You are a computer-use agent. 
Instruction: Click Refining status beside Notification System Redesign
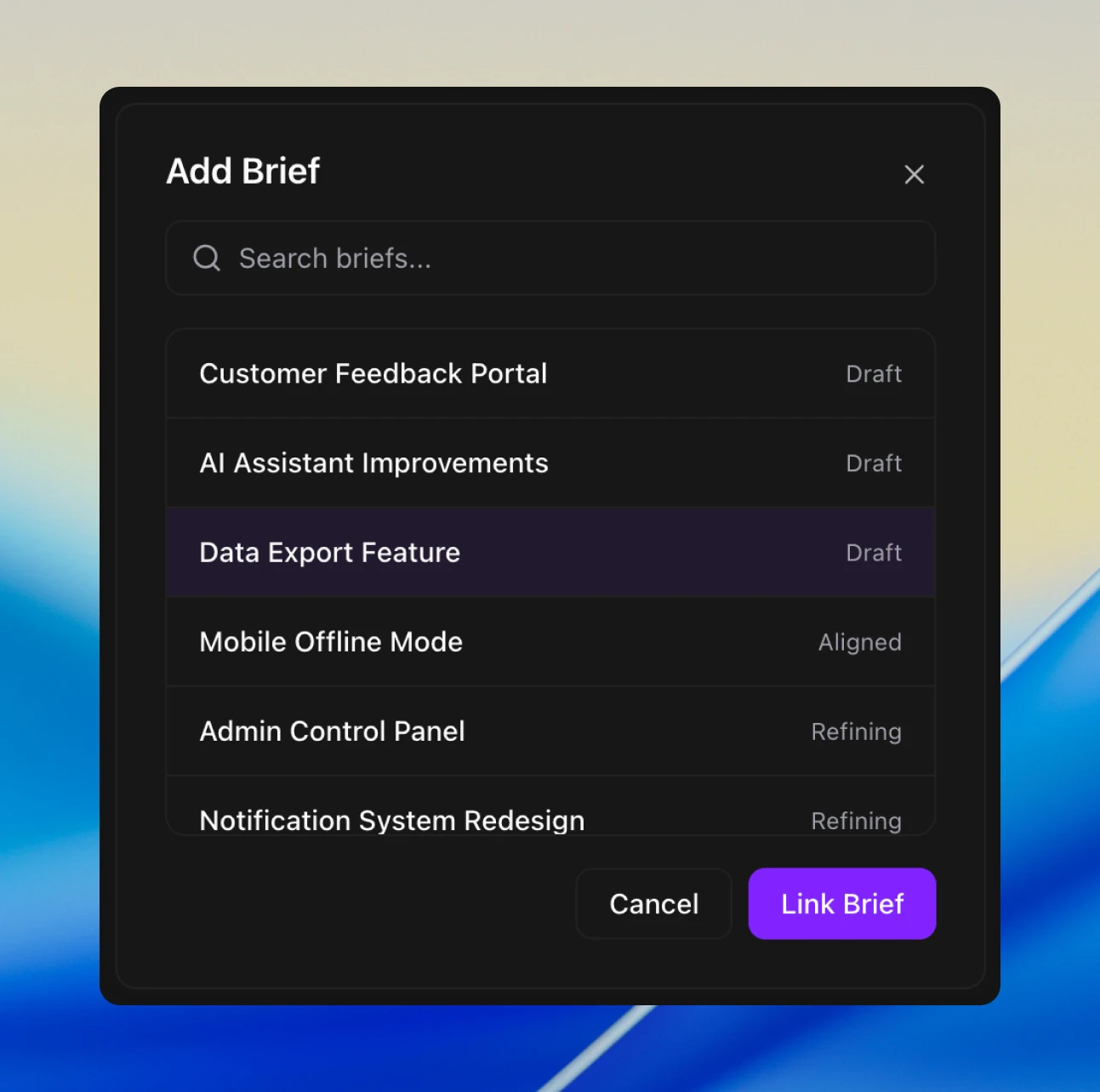click(856, 820)
